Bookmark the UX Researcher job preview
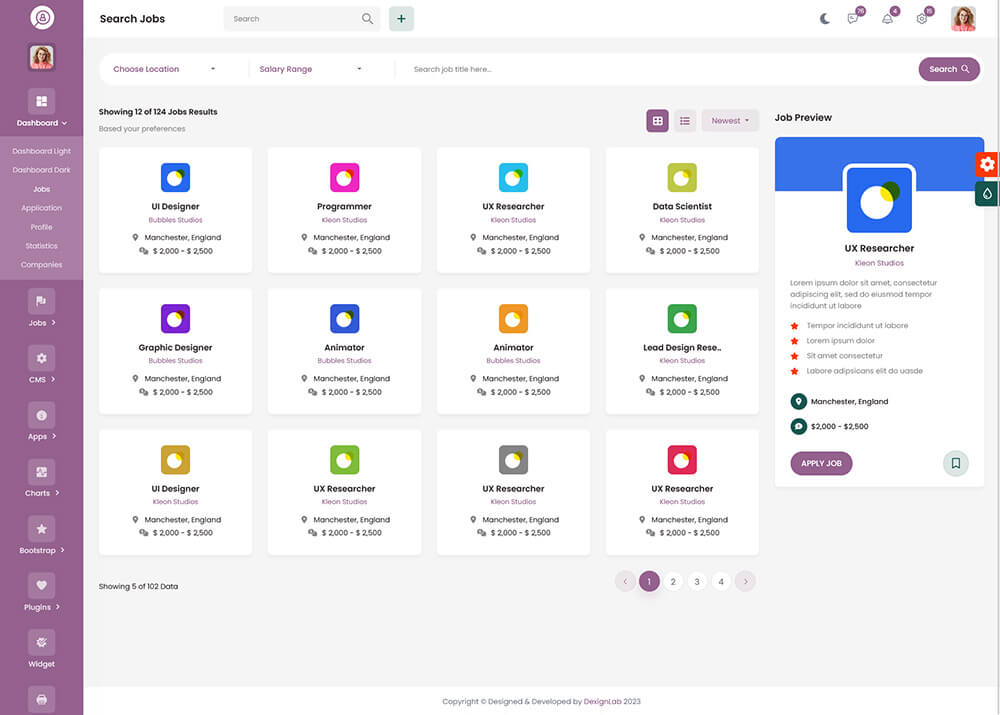1000x715 pixels. [956, 463]
